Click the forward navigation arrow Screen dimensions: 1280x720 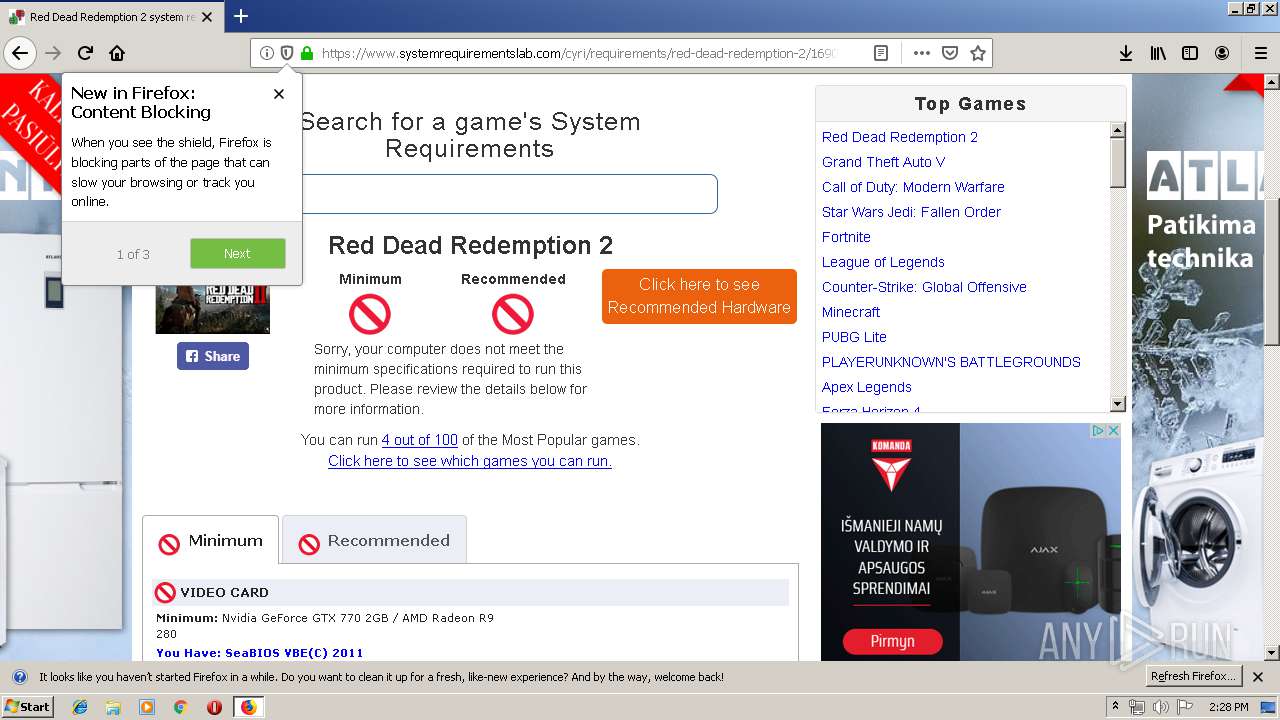tap(53, 53)
